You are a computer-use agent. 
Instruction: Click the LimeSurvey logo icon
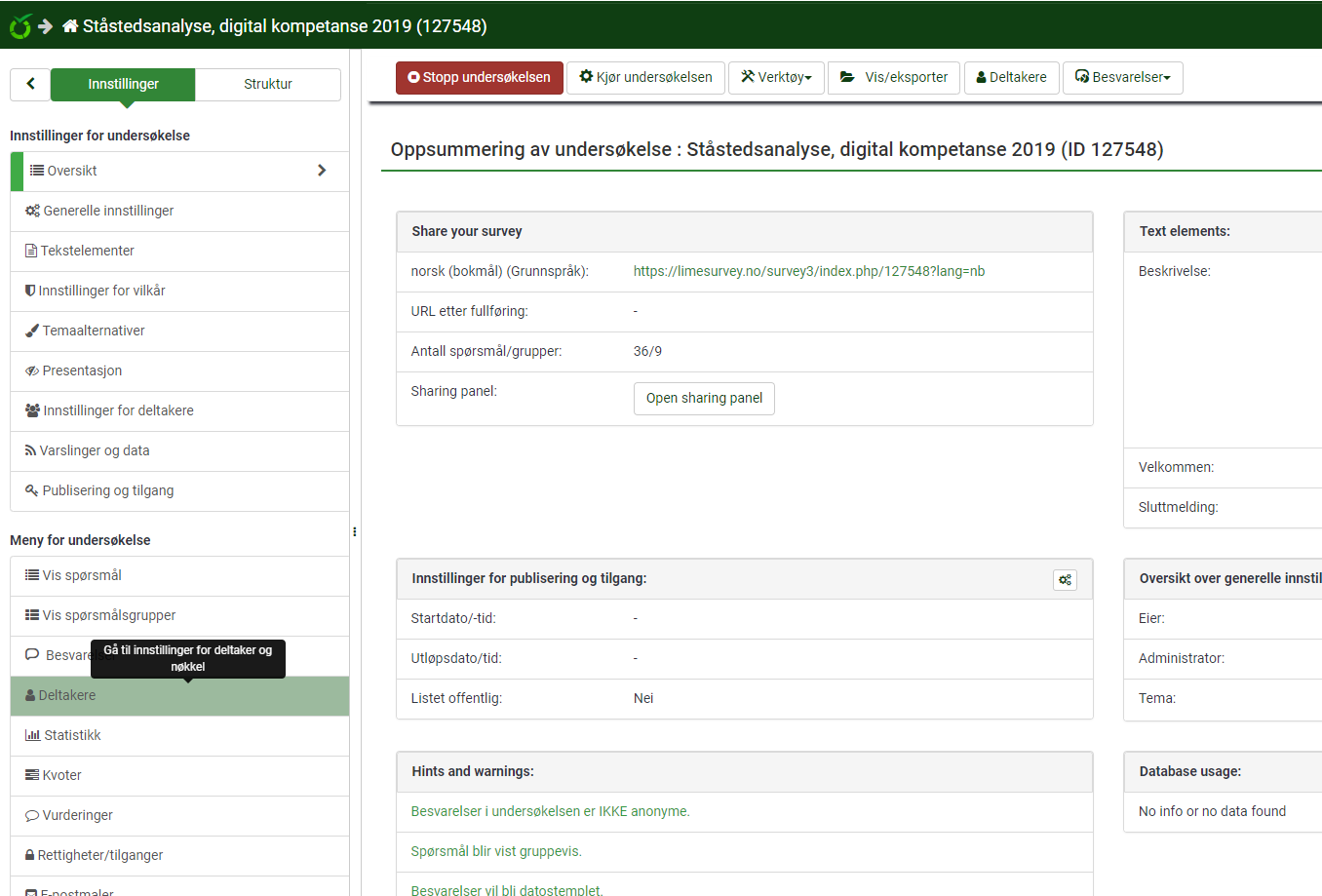(x=20, y=26)
